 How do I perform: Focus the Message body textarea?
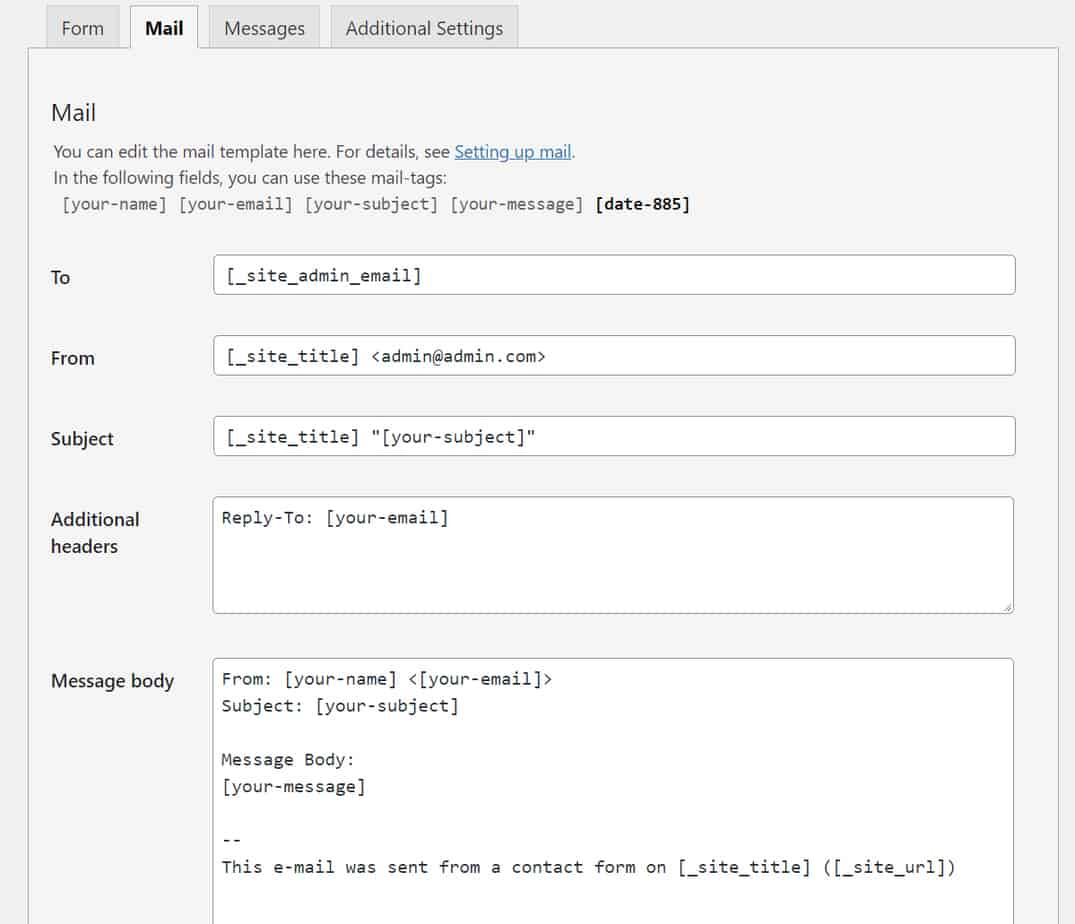(x=612, y=790)
